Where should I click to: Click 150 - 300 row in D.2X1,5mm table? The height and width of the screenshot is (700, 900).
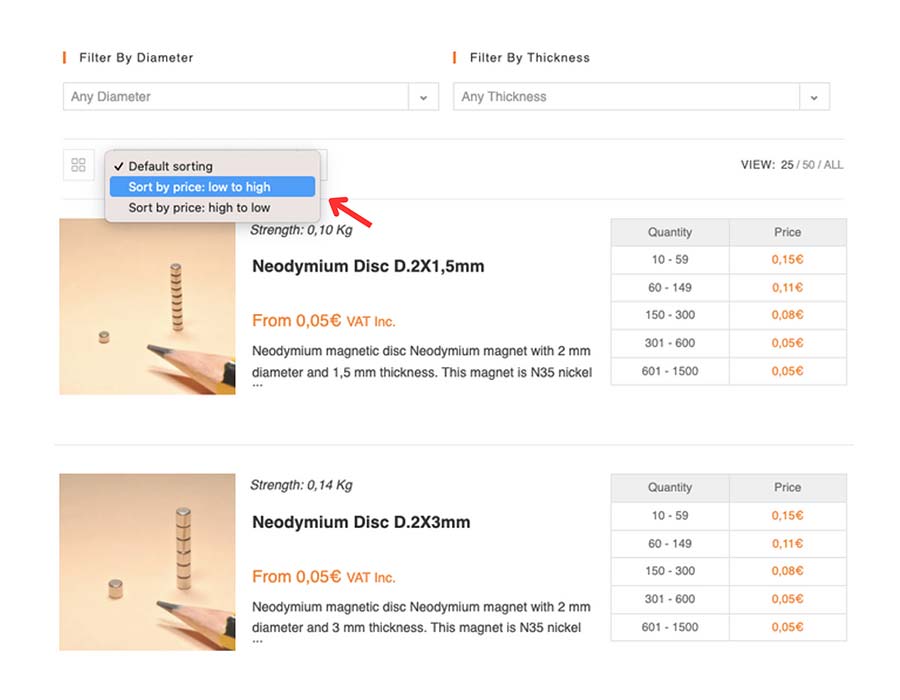pyautogui.click(x=729, y=315)
